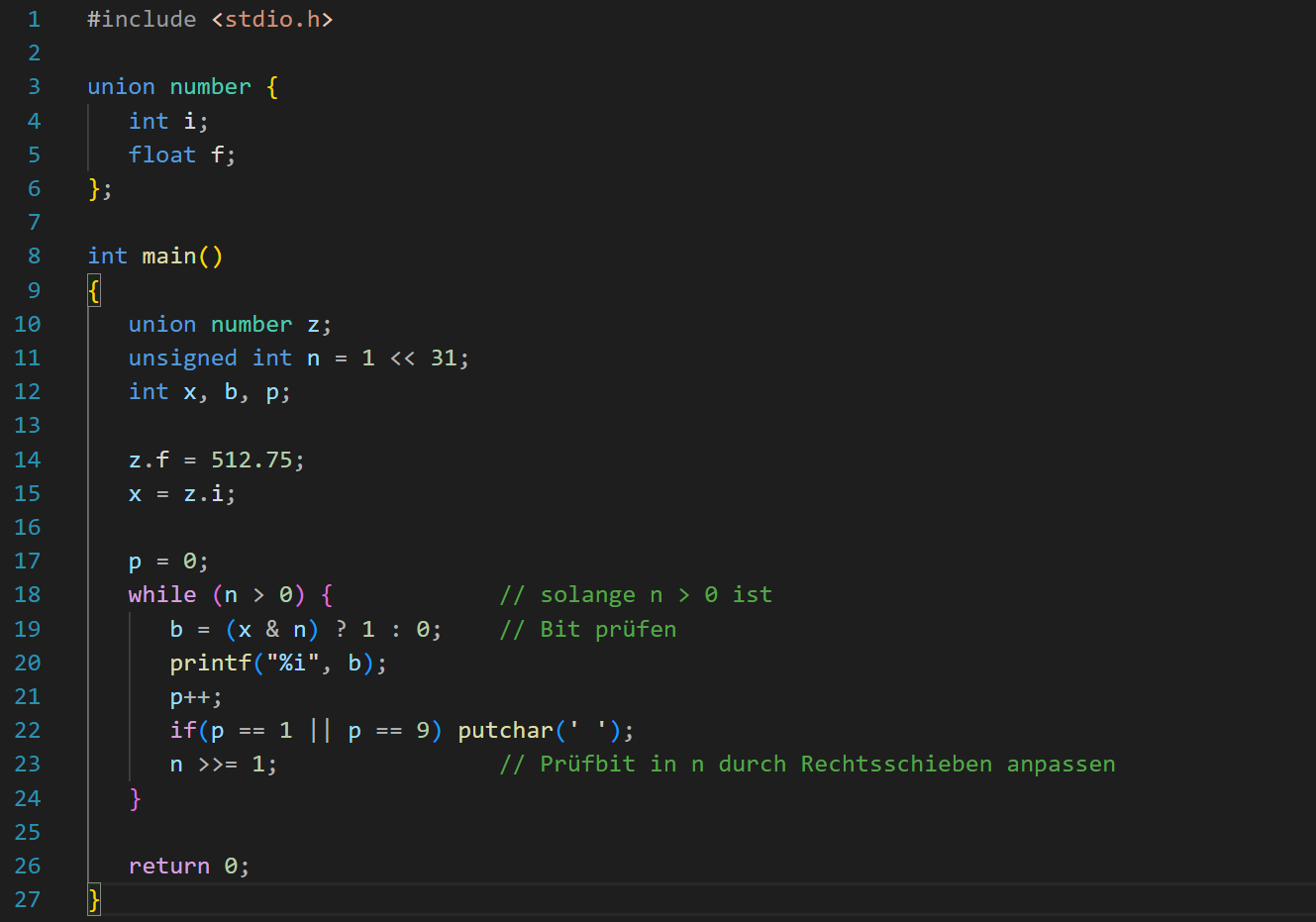Image resolution: width=1316 pixels, height=922 pixels.
Task: Click the while keyword
Action: click(161, 594)
